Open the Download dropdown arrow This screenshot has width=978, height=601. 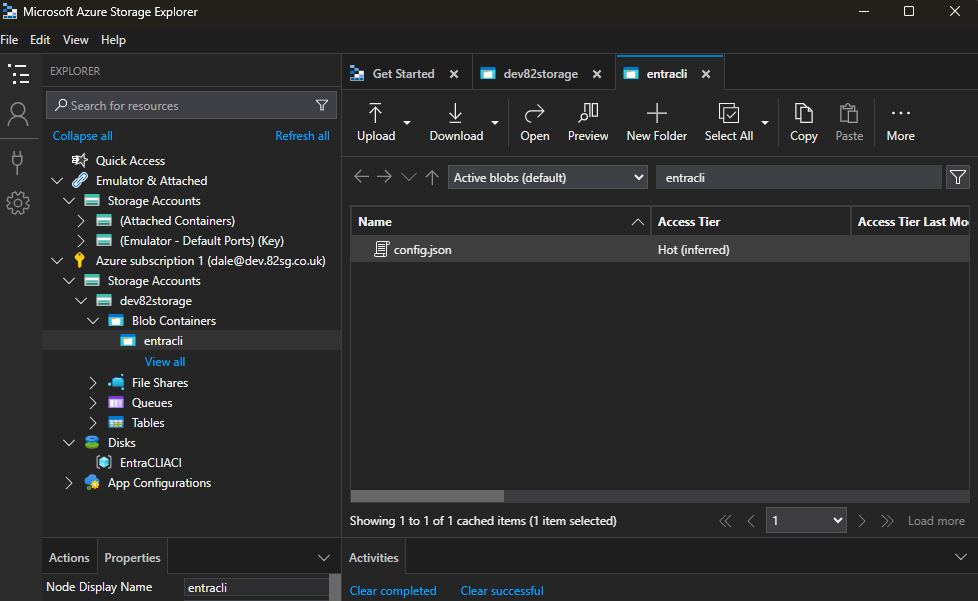click(x=495, y=123)
